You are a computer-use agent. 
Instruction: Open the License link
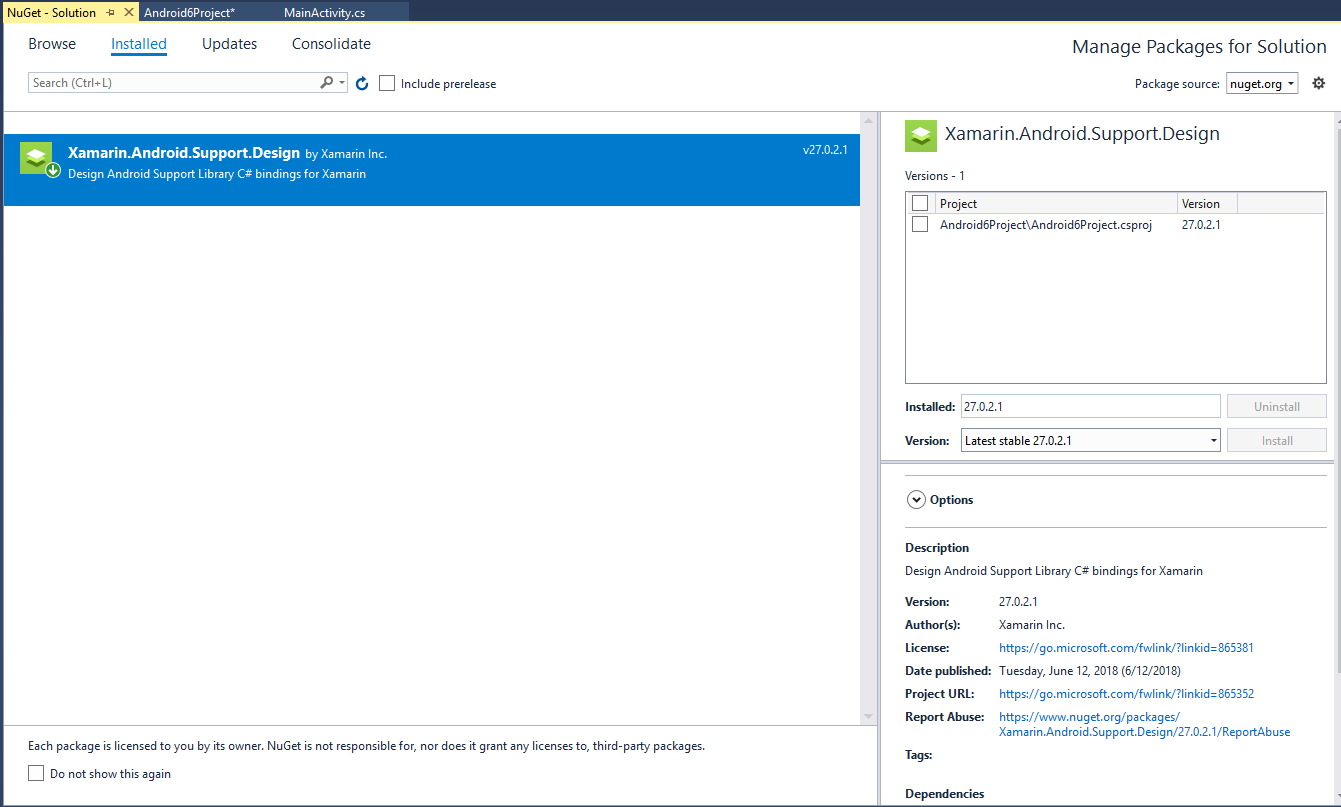(x=1126, y=648)
